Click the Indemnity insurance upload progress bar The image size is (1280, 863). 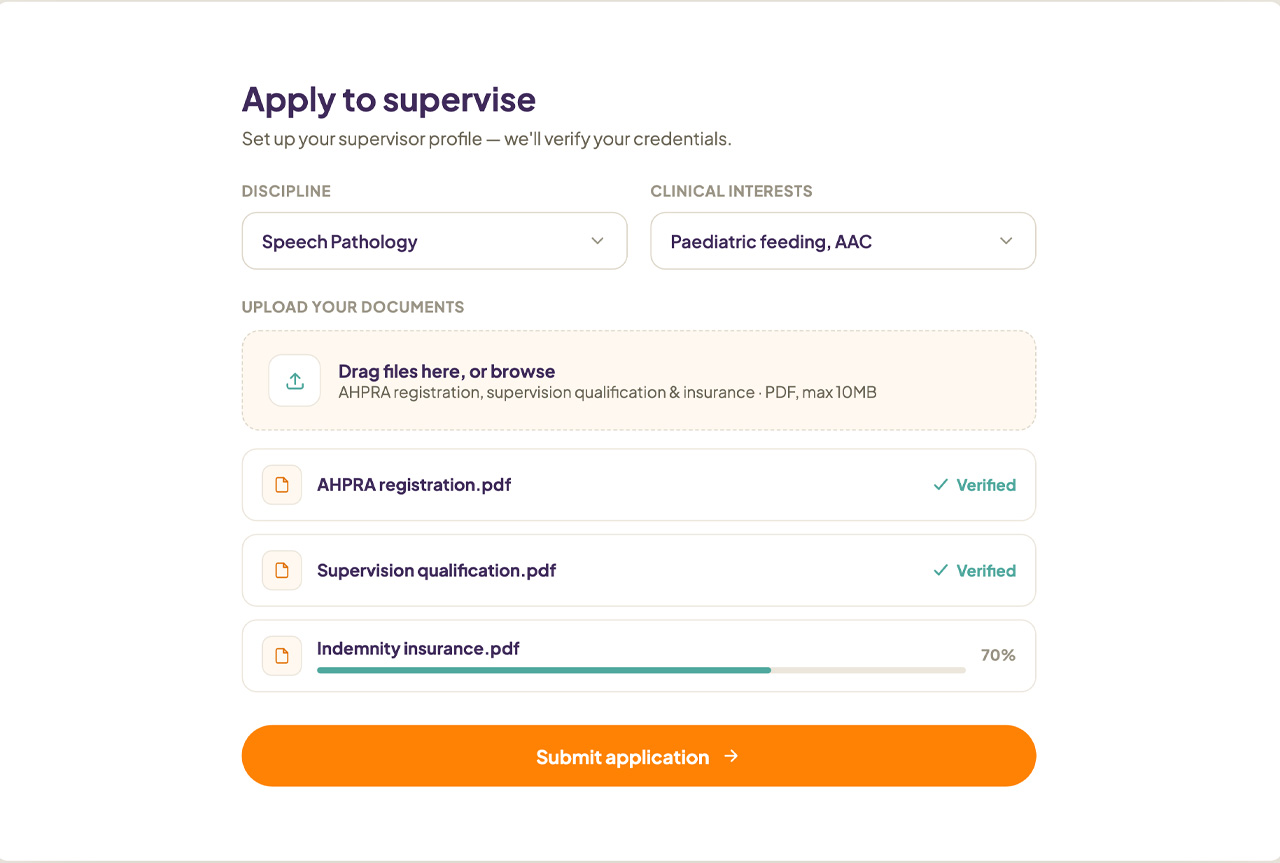(x=641, y=670)
